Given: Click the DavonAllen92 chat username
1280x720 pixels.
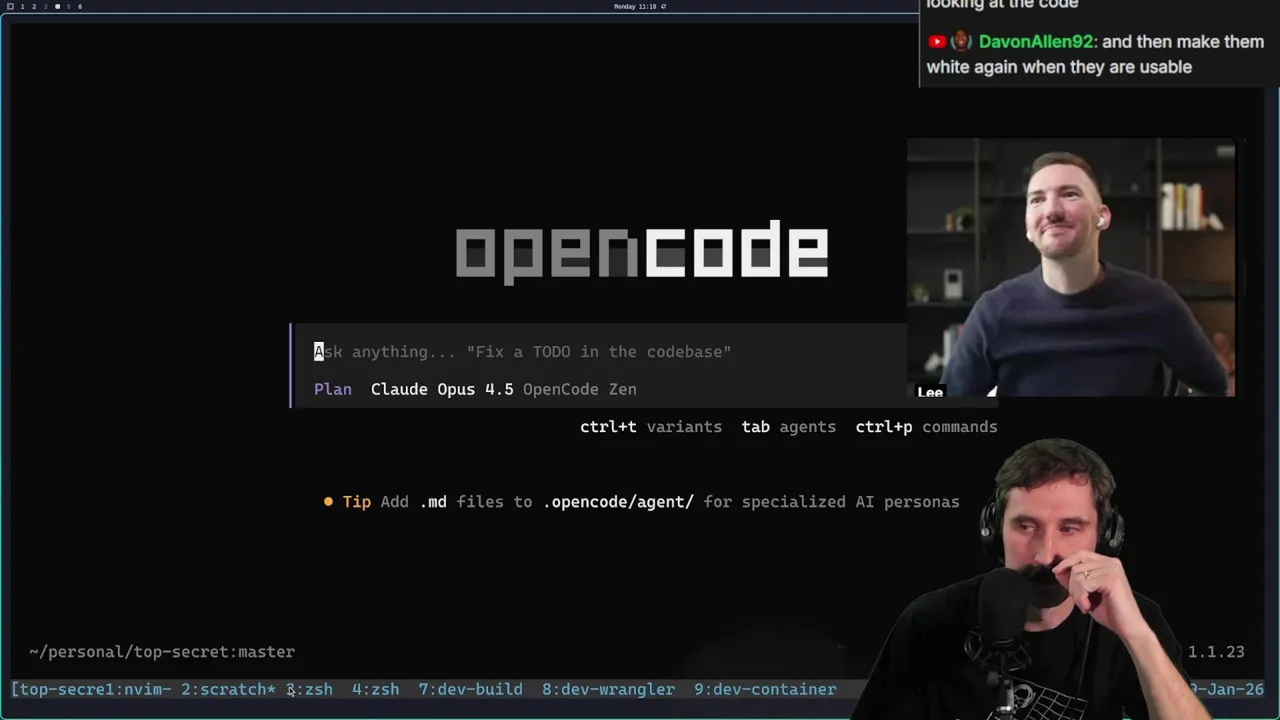Looking at the screenshot, I should (1037, 42).
